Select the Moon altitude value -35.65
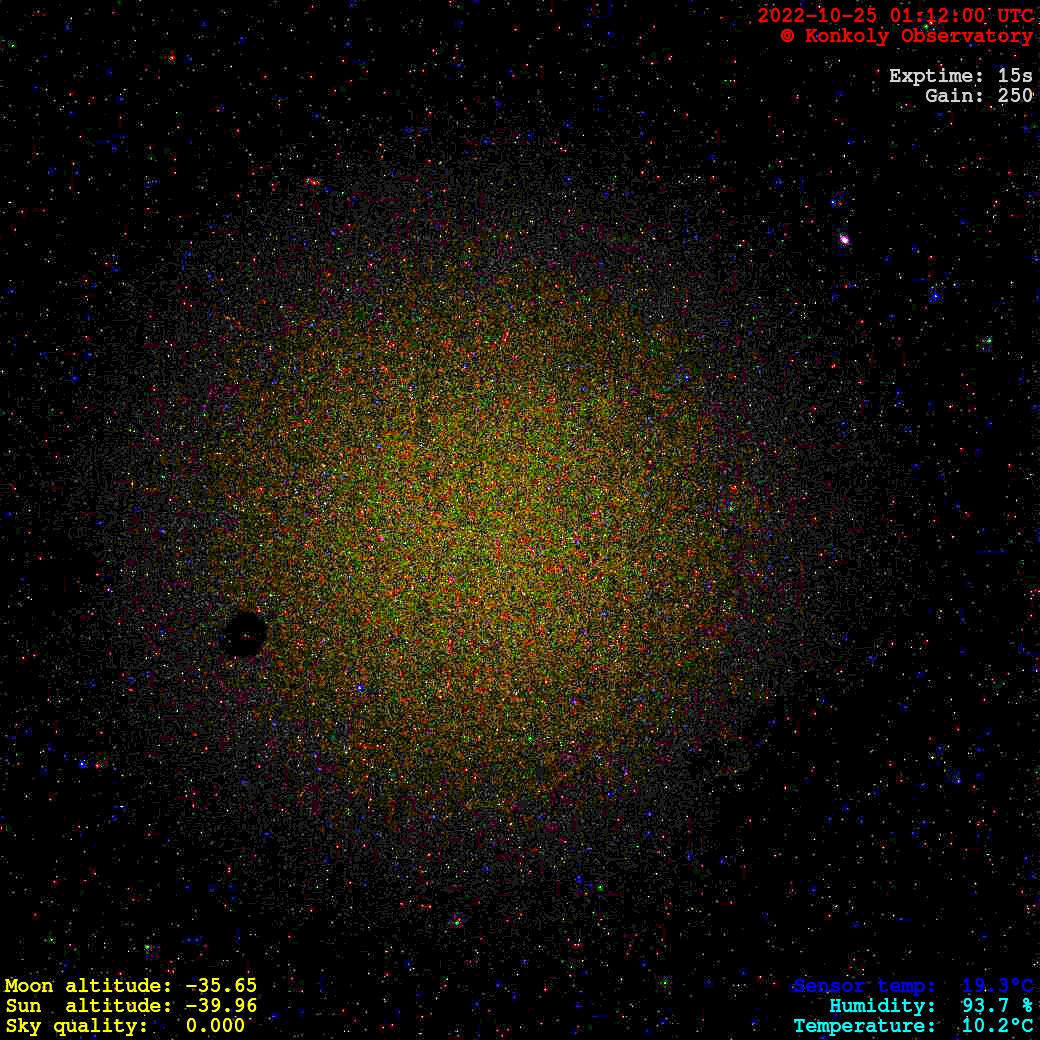 coord(221,986)
